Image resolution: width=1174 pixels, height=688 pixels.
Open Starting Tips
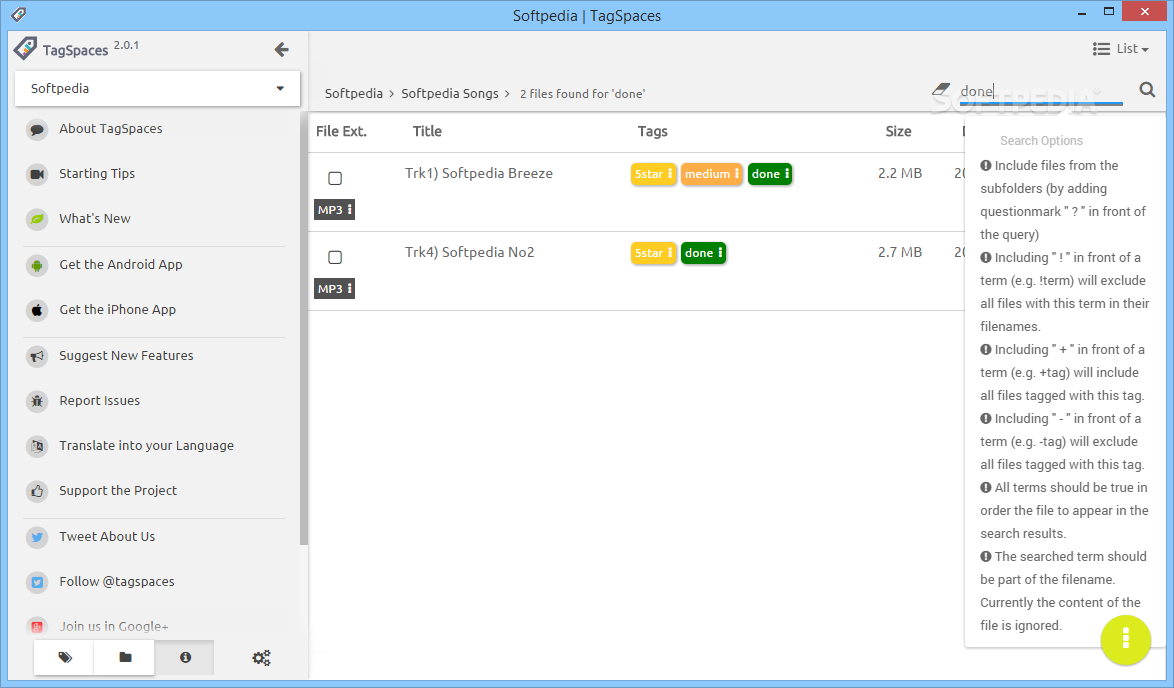(x=97, y=174)
